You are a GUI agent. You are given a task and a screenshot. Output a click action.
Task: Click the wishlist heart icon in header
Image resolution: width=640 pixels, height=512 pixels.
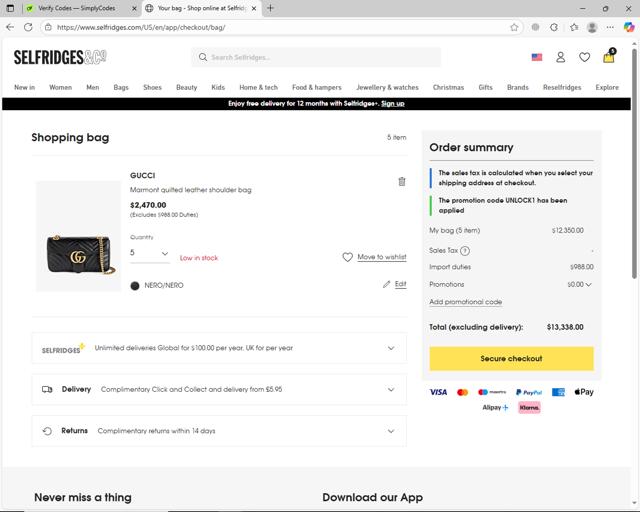tap(584, 58)
